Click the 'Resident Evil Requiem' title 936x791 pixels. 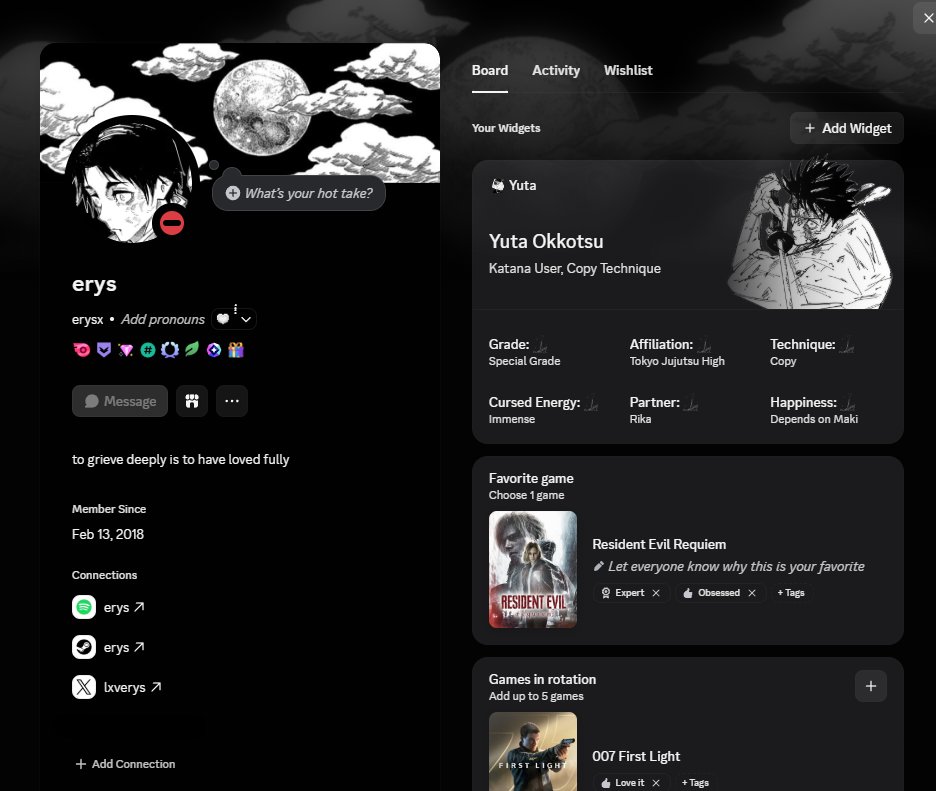(659, 544)
